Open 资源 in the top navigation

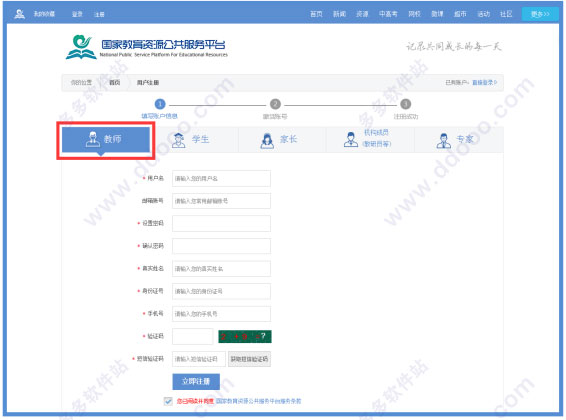[362, 14]
